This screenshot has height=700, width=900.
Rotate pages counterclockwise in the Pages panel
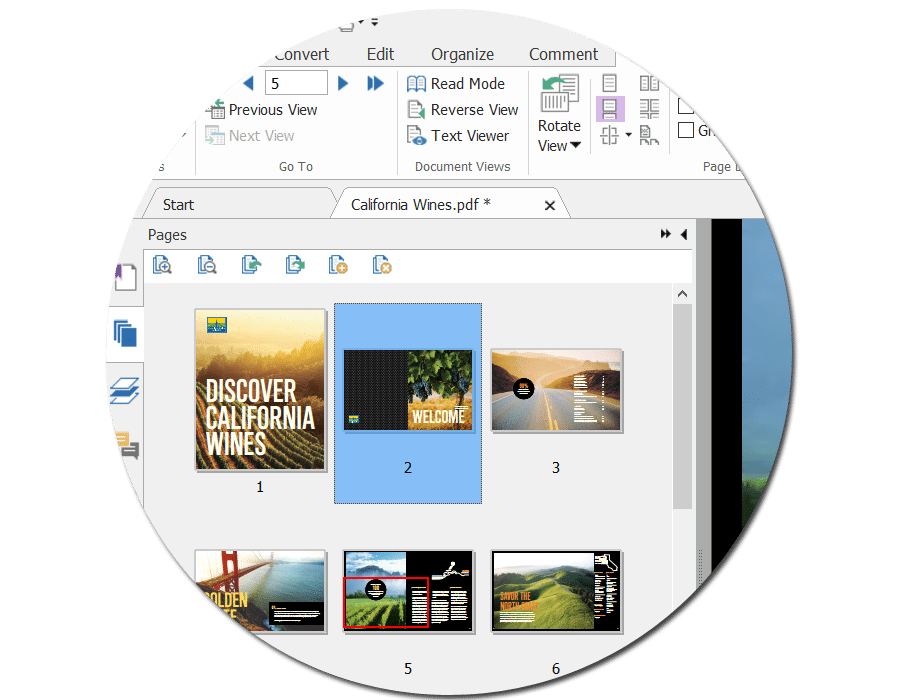(x=251, y=265)
